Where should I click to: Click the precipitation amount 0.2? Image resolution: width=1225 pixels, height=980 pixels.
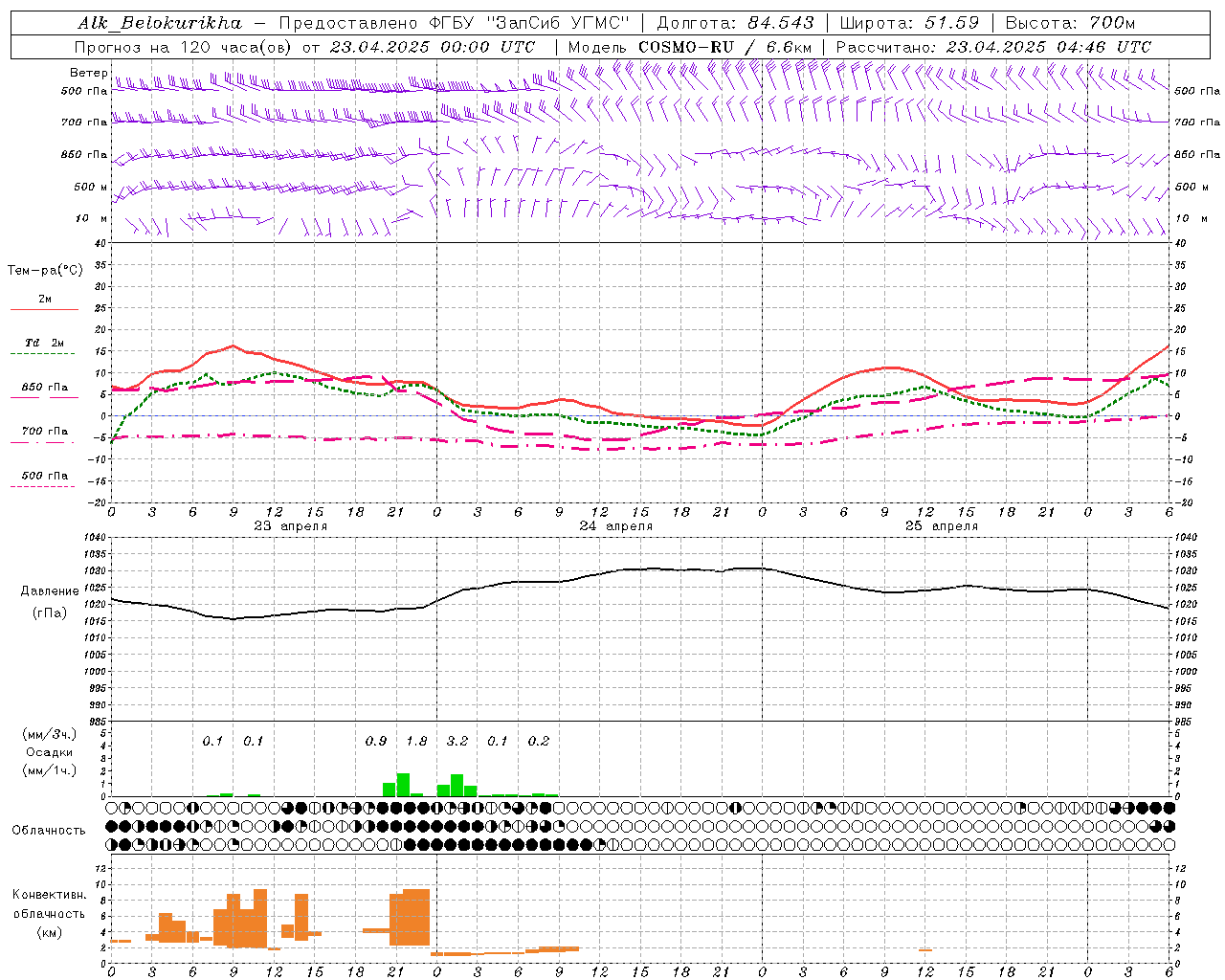click(539, 741)
